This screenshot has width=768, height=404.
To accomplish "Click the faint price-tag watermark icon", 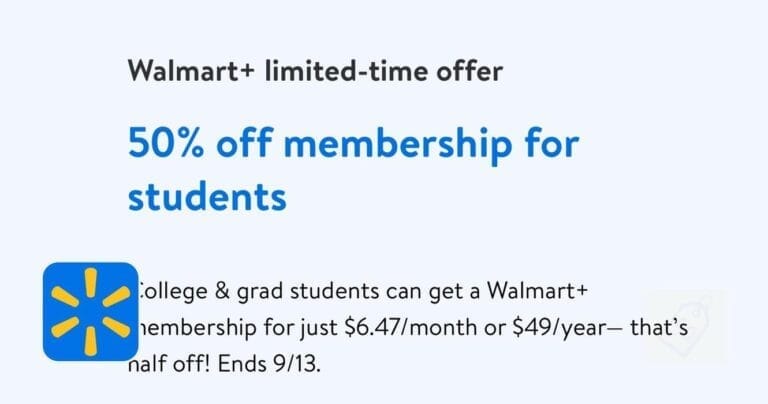I will coord(684,327).
